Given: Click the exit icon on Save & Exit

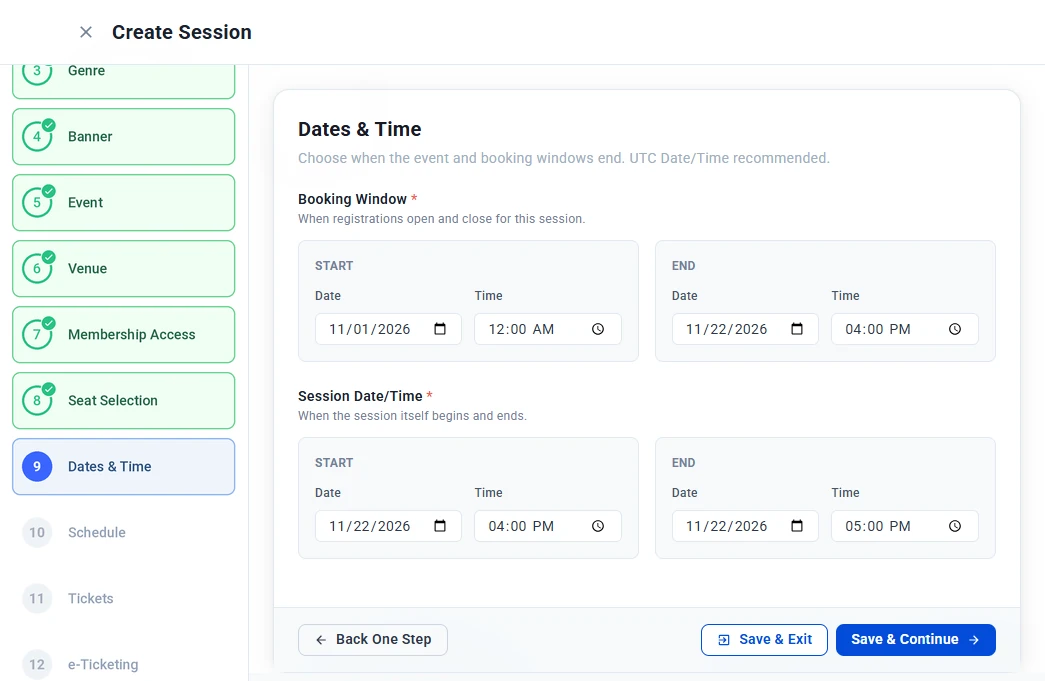Looking at the screenshot, I should [724, 640].
